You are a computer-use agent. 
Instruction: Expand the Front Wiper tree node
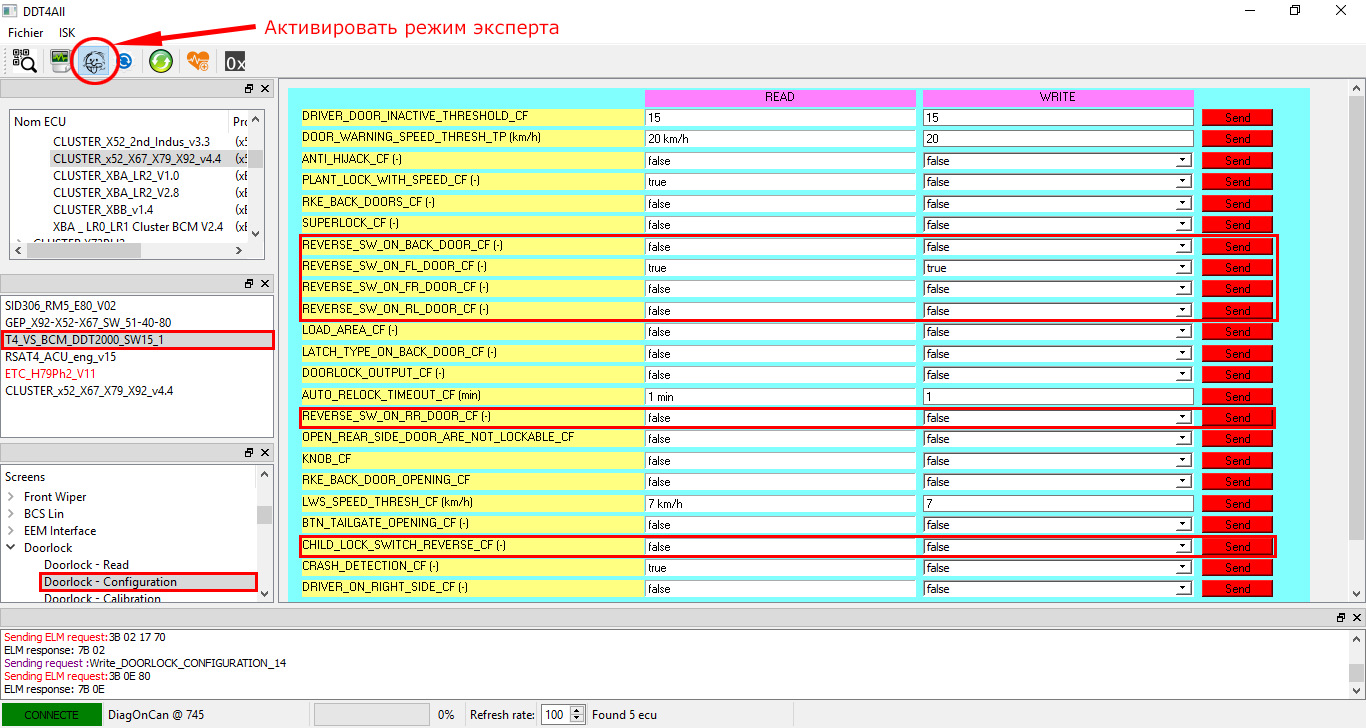[11, 497]
